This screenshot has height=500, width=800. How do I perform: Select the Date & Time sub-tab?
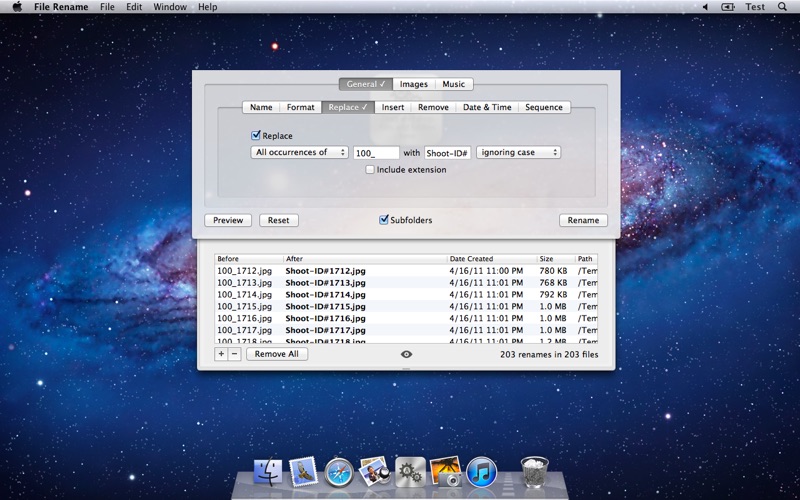(x=487, y=107)
